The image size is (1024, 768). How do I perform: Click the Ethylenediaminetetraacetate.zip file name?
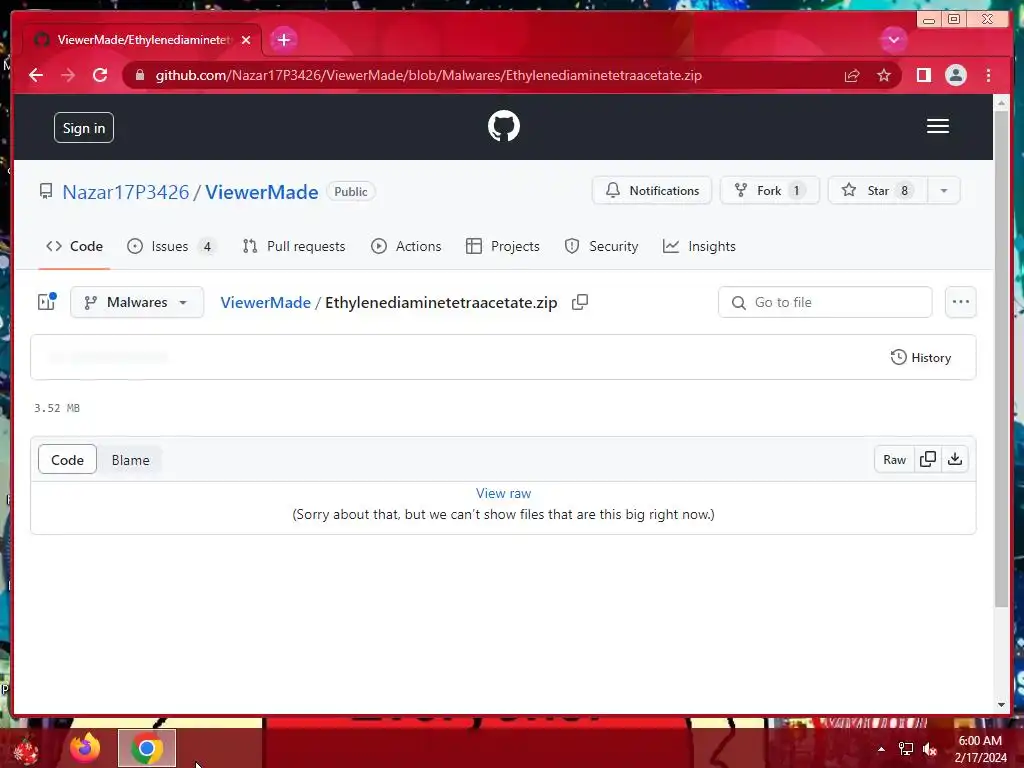tap(441, 302)
